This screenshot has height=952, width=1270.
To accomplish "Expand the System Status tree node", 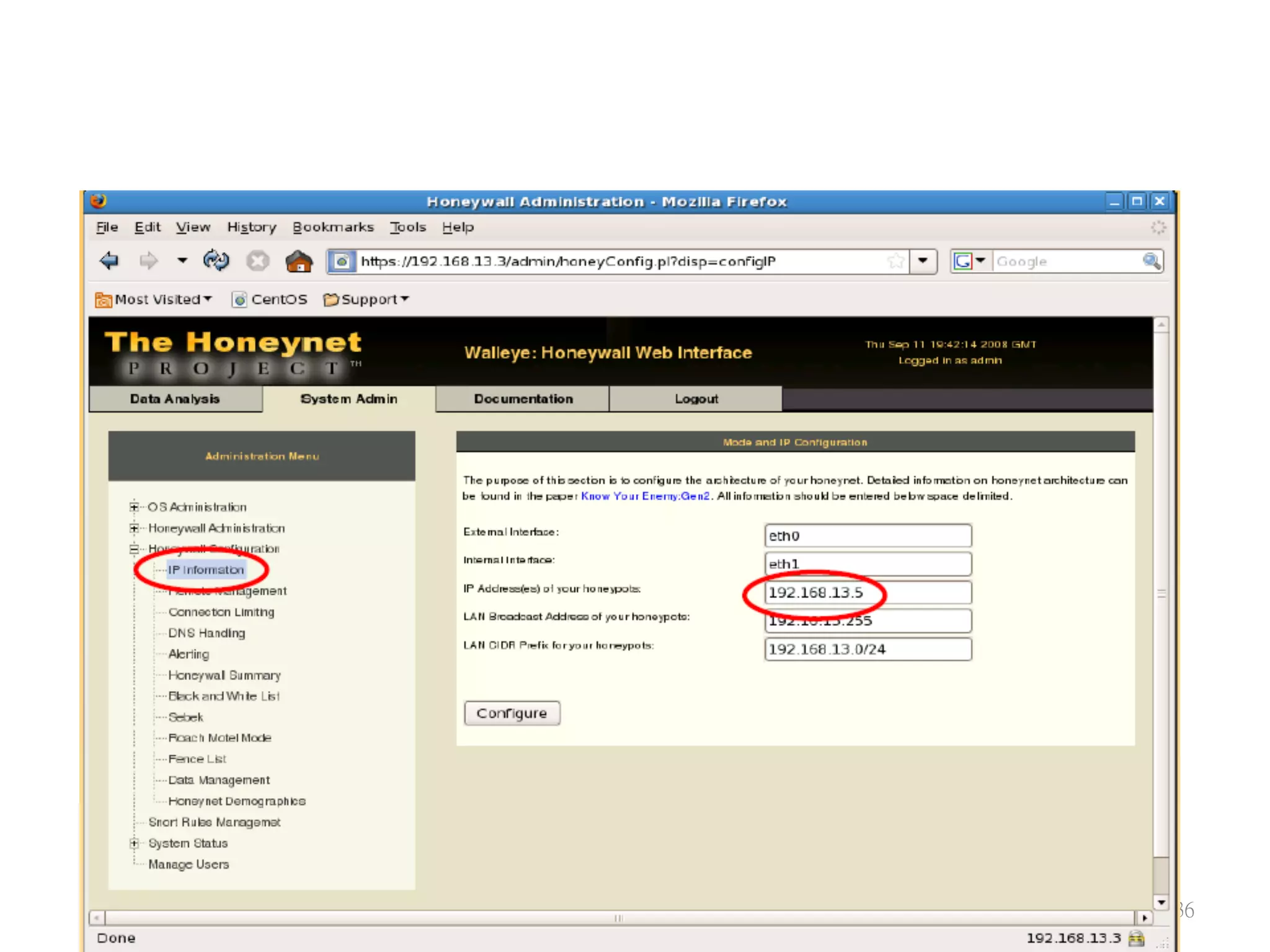I will coord(134,843).
